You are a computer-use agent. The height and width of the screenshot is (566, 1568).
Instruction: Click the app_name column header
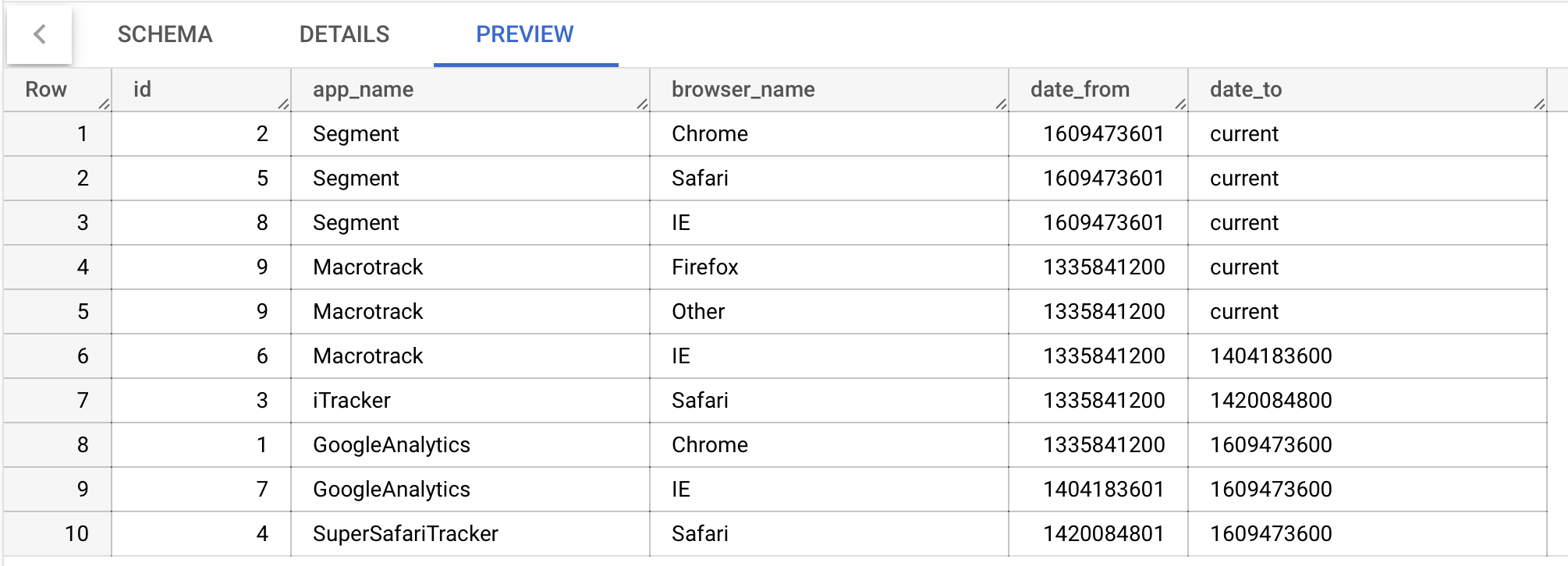470,90
